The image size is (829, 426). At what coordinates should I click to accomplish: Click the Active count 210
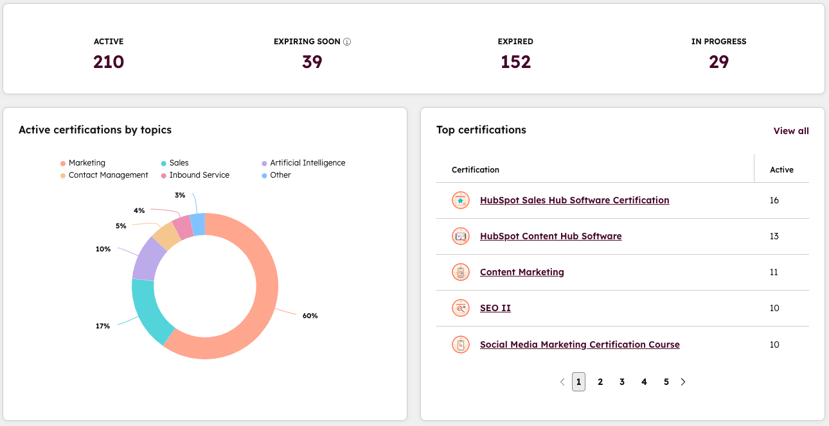[108, 62]
